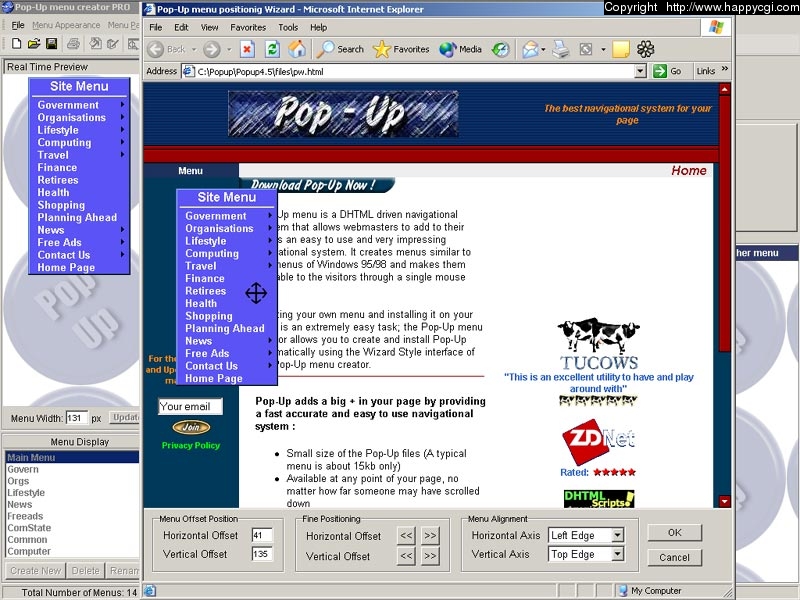Click the Your email input field
The width and height of the screenshot is (800, 600).
[190, 406]
